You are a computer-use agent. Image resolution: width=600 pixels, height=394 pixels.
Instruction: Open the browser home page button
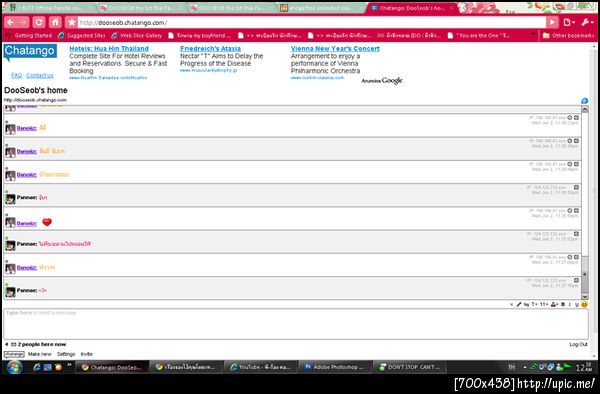pos(55,23)
